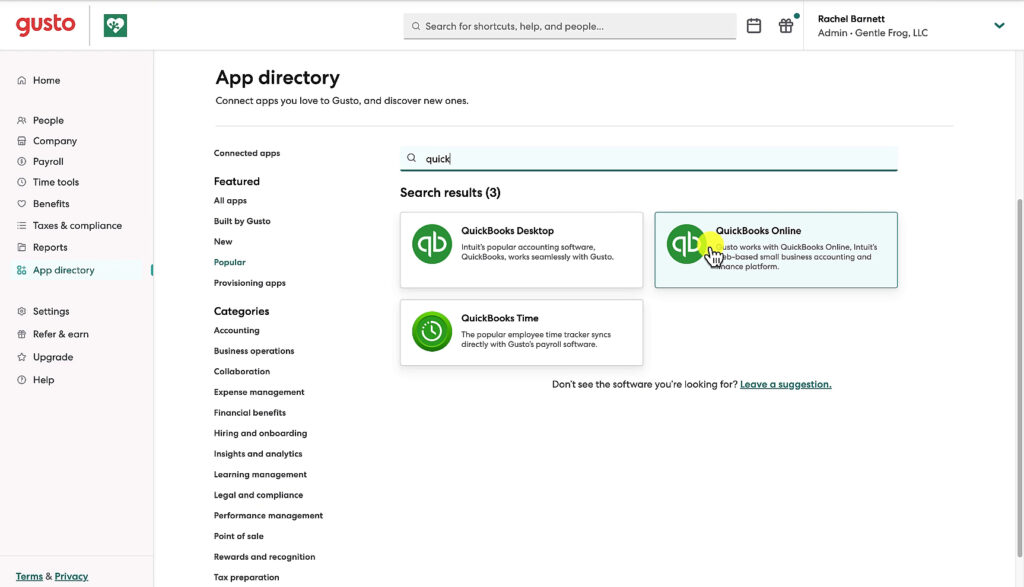
Task: Click the Leave a suggestion link
Action: pos(785,383)
